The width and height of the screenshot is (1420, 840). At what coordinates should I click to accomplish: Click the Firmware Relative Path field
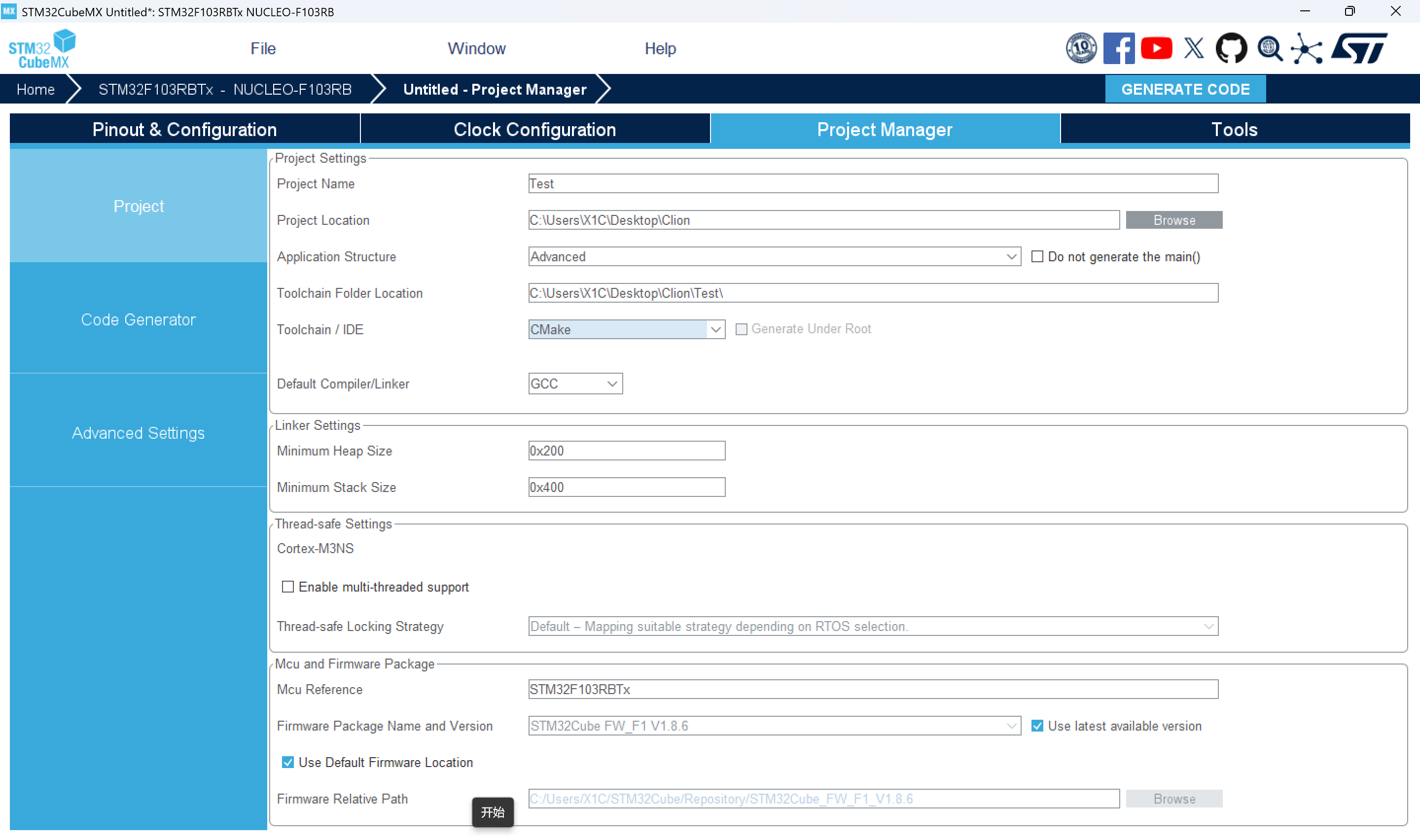coord(823,799)
